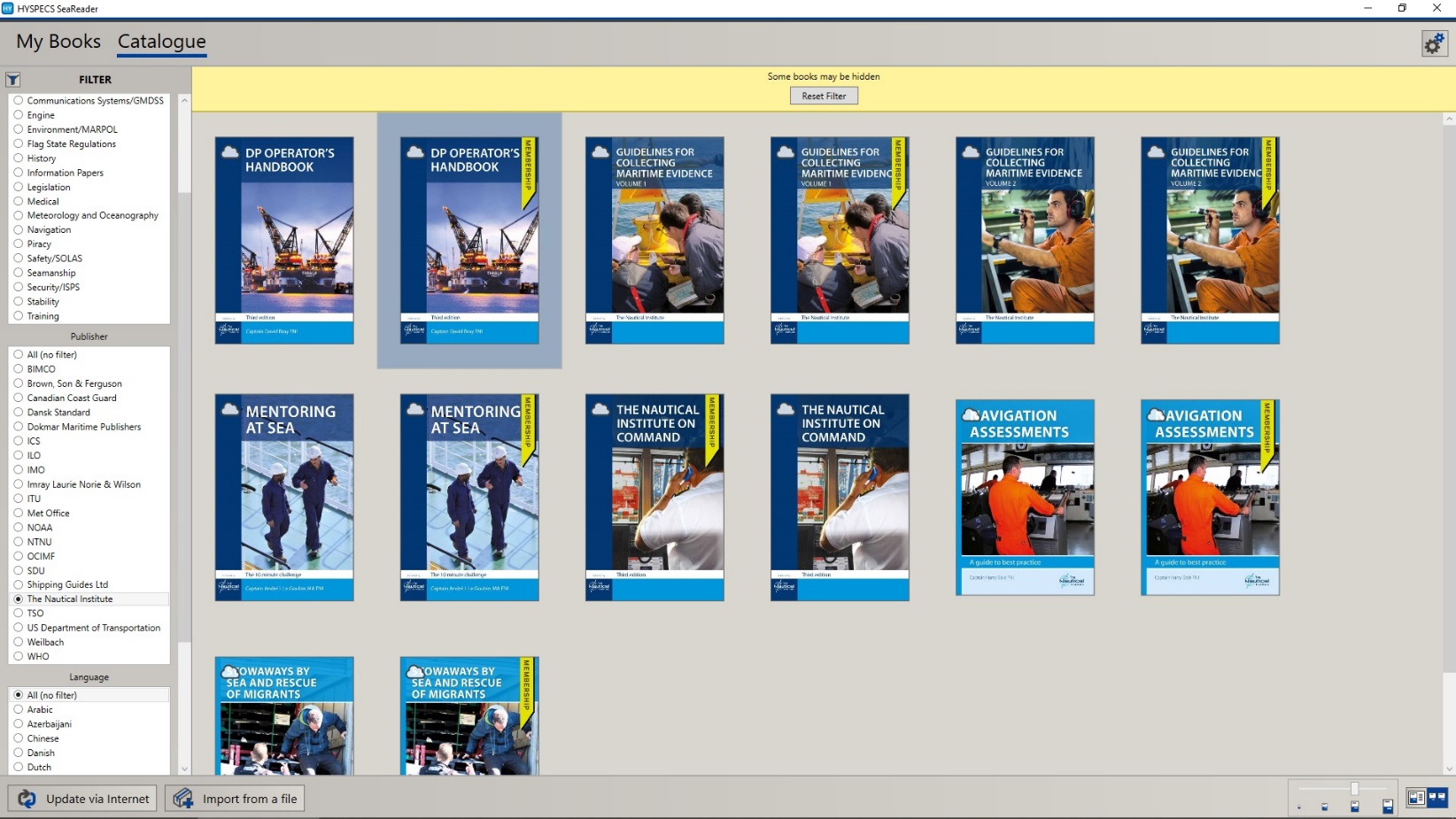The image size is (1456, 819).
Task: Select Medical category filter
Action: pos(18,201)
